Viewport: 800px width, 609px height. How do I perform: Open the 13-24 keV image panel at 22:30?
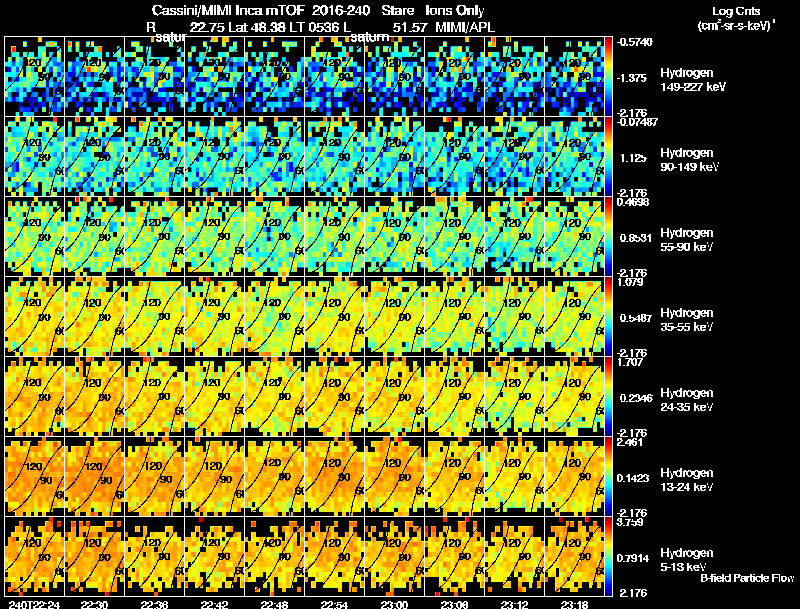(94, 477)
